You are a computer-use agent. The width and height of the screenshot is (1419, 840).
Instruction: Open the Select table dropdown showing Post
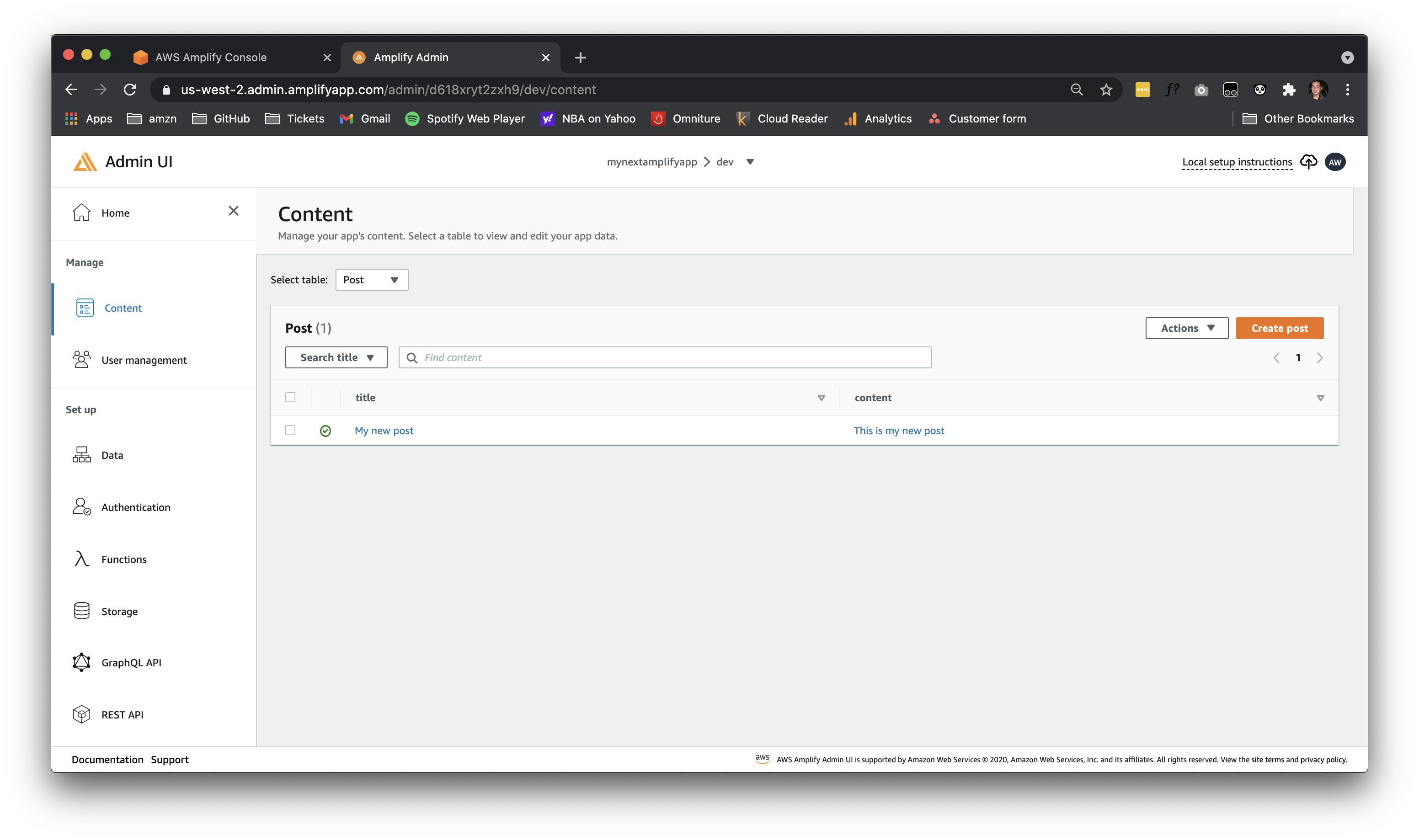click(x=371, y=280)
